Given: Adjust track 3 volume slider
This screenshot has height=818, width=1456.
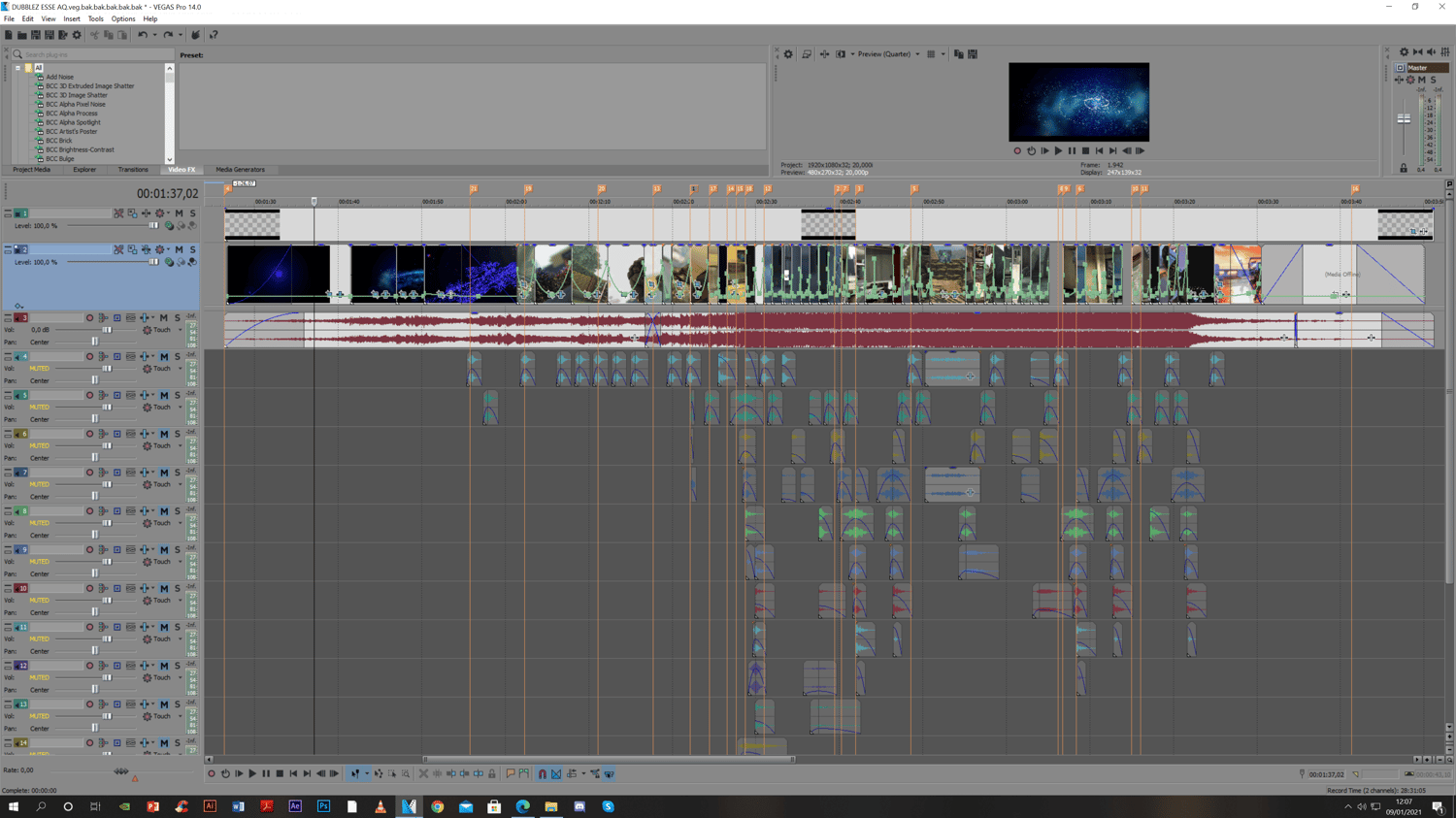Looking at the screenshot, I should (x=107, y=330).
